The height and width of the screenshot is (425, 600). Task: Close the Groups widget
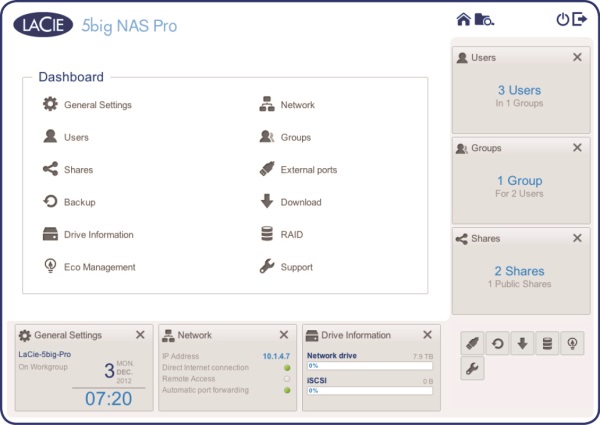[577, 148]
